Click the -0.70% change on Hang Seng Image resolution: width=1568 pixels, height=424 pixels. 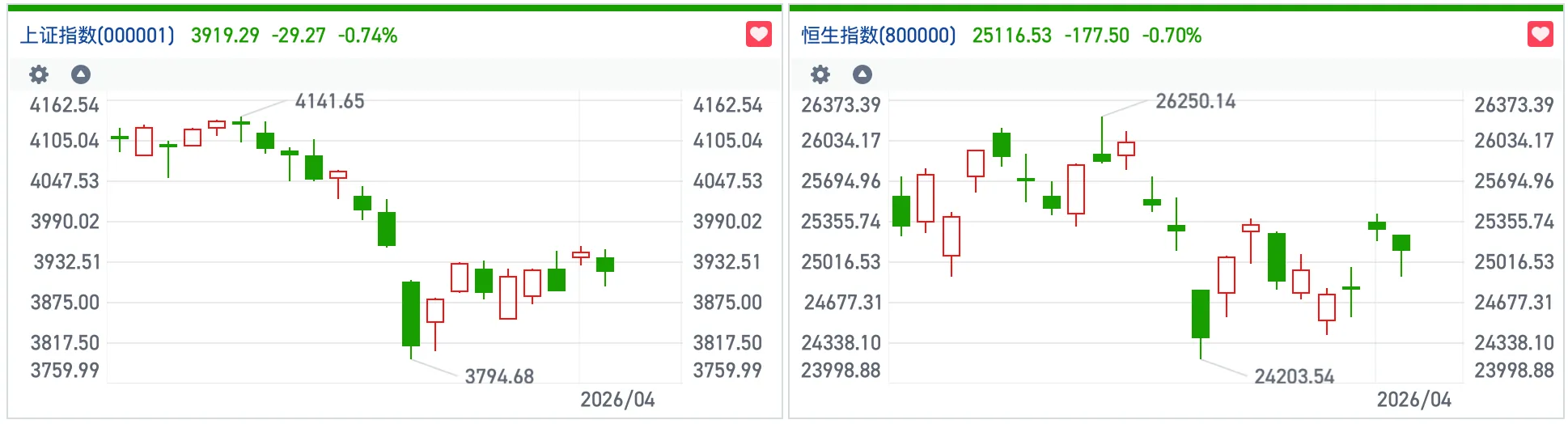[1172, 36]
